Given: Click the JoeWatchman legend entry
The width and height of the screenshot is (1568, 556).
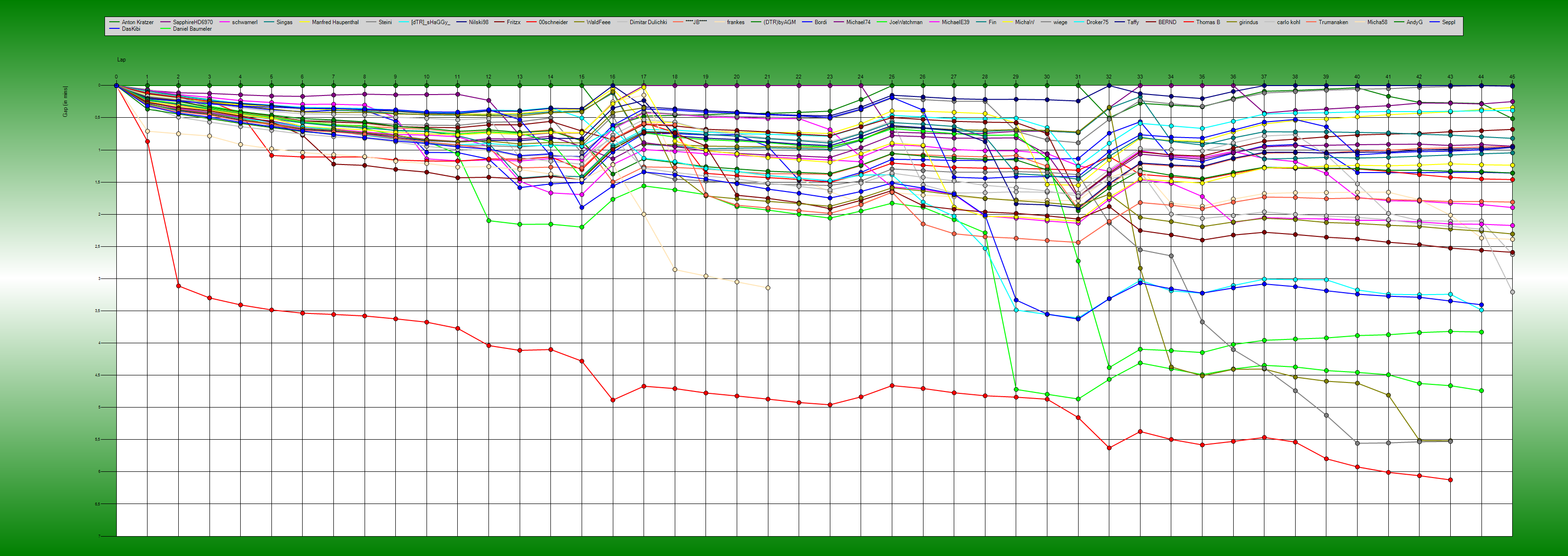Looking at the screenshot, I should 906,23.
